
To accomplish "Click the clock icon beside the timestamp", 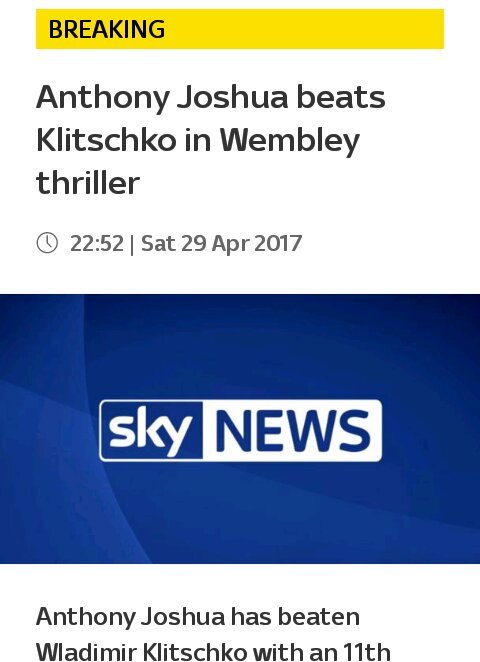I will point(47,243).
